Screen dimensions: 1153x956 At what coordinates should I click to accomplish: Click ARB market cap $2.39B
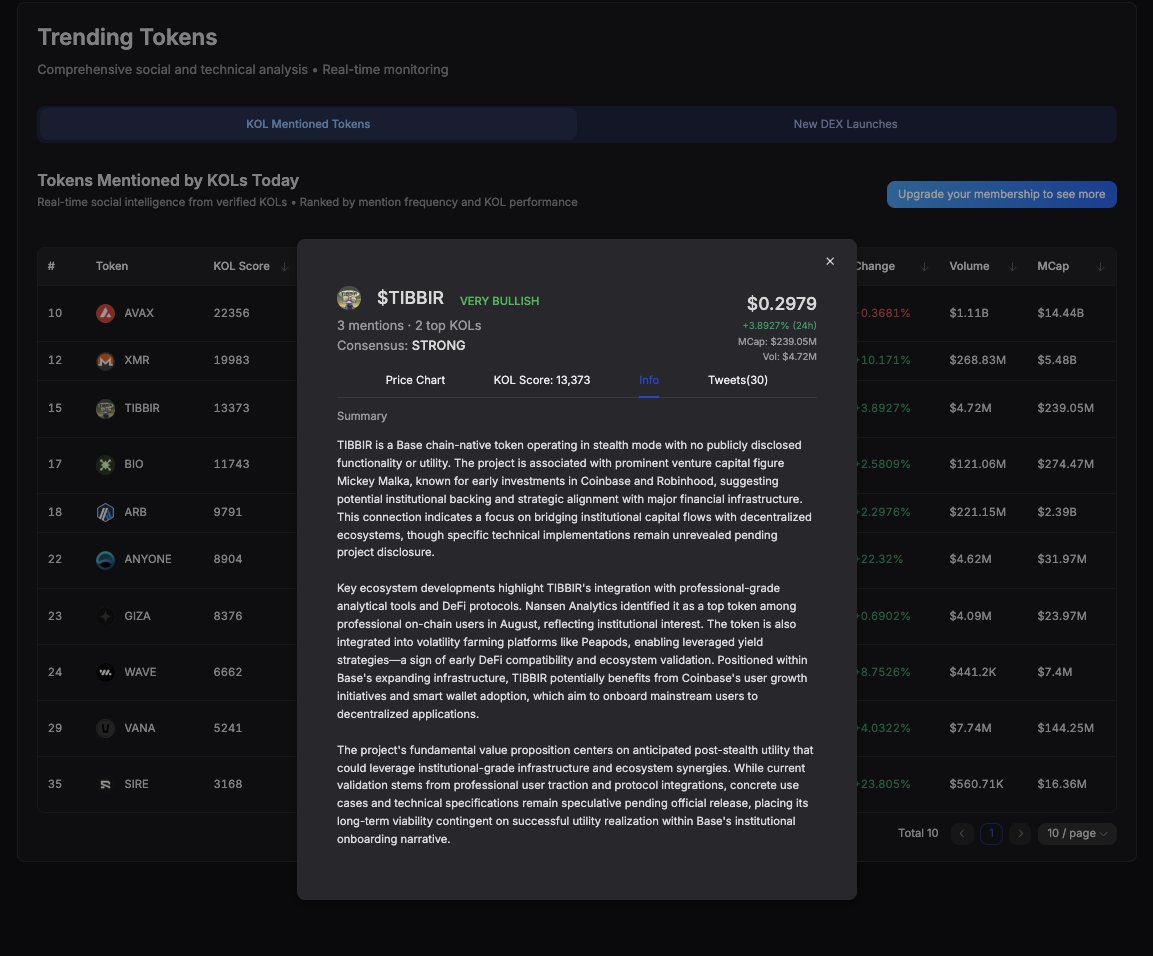click(1057, 512)
